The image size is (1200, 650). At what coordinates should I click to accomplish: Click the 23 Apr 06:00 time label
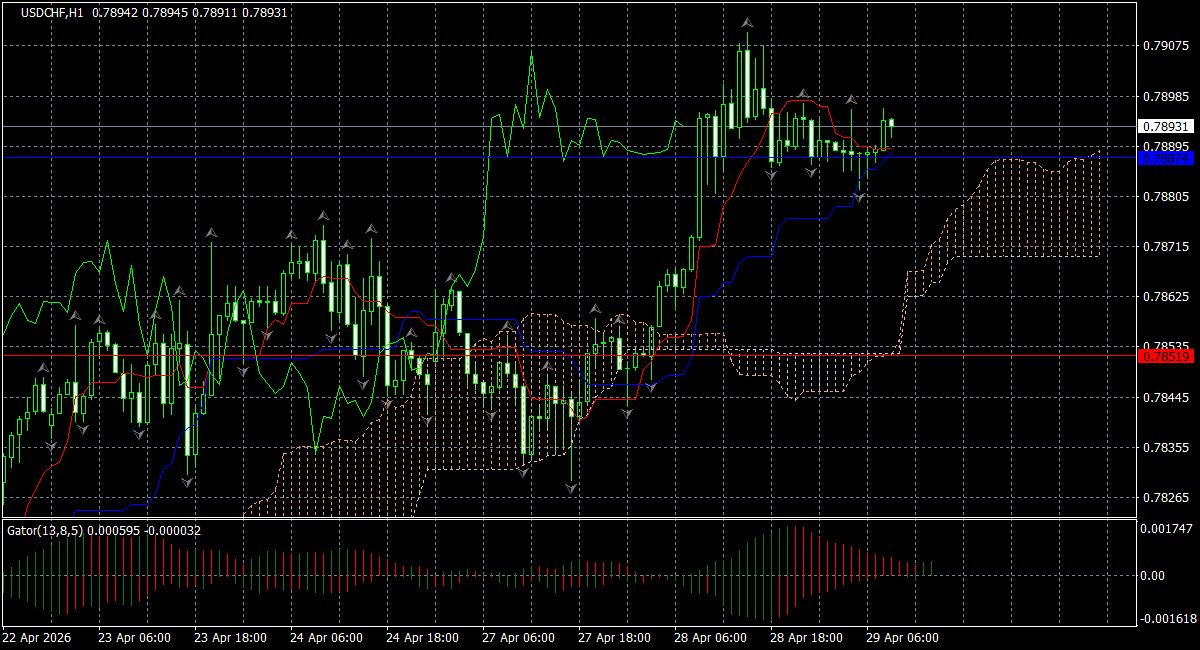133,637
